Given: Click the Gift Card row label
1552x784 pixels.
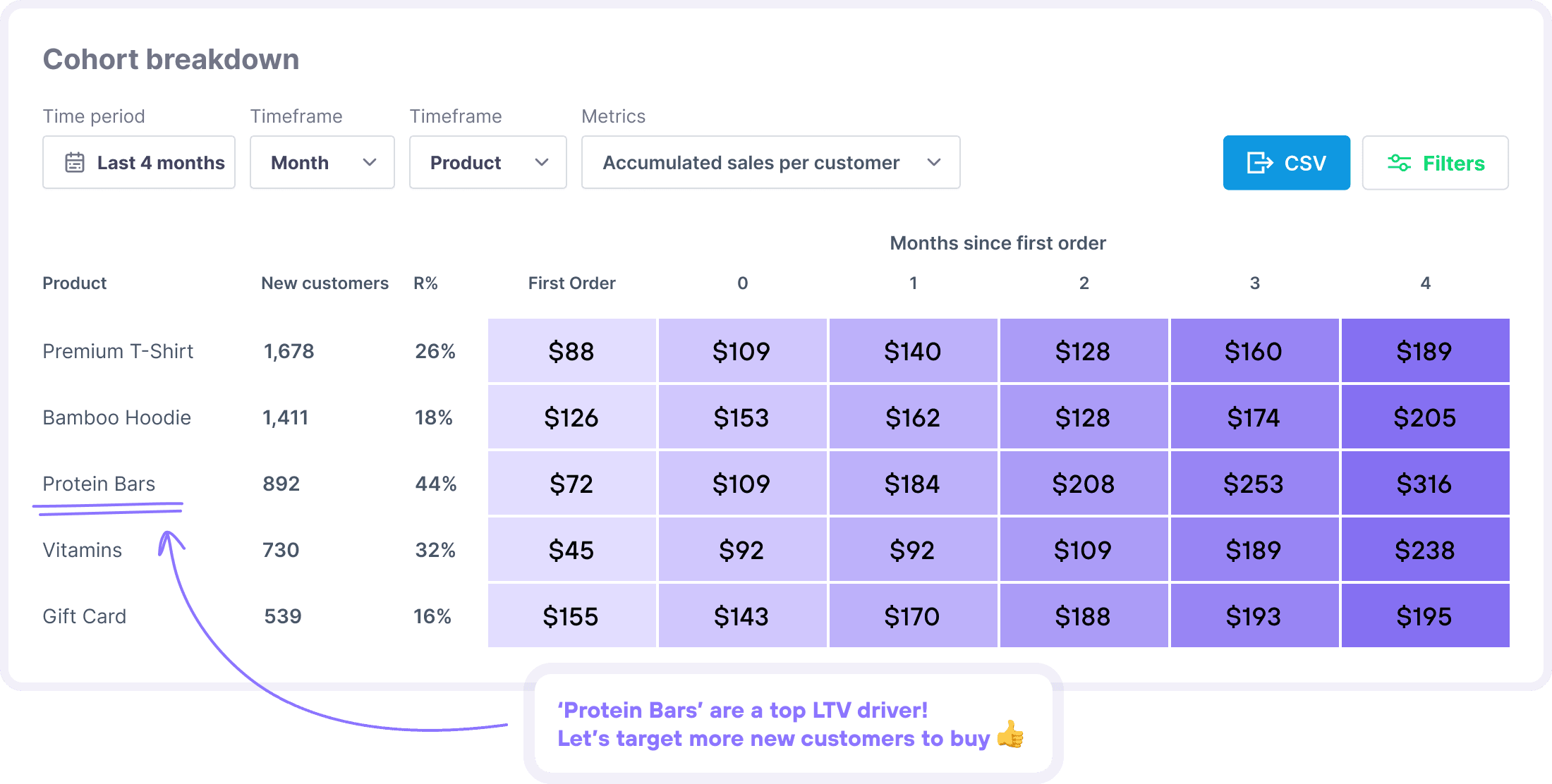Looking at the screenshot, I should tap(85, 615).
